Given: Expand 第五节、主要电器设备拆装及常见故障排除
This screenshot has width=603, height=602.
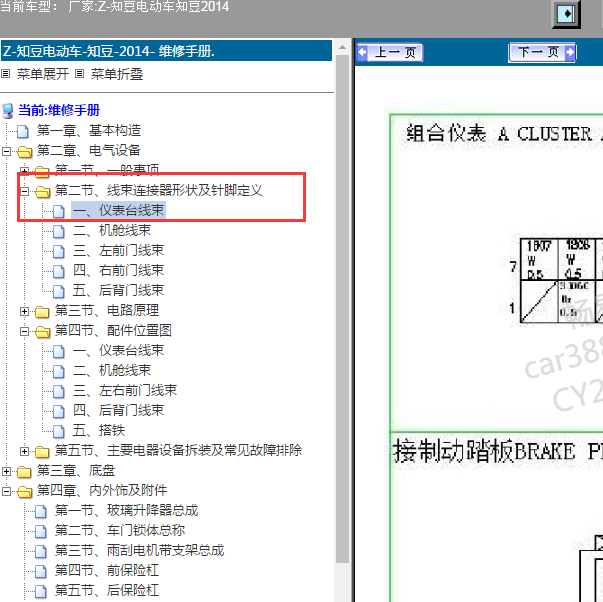Looking at the screenshot, I should (x=25, y=451).
